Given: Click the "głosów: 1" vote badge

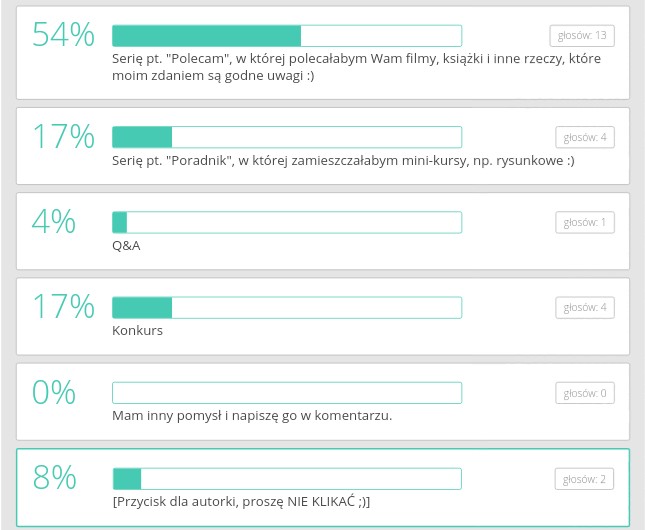Looking at the screenshot, I should [x=584, y=222].
